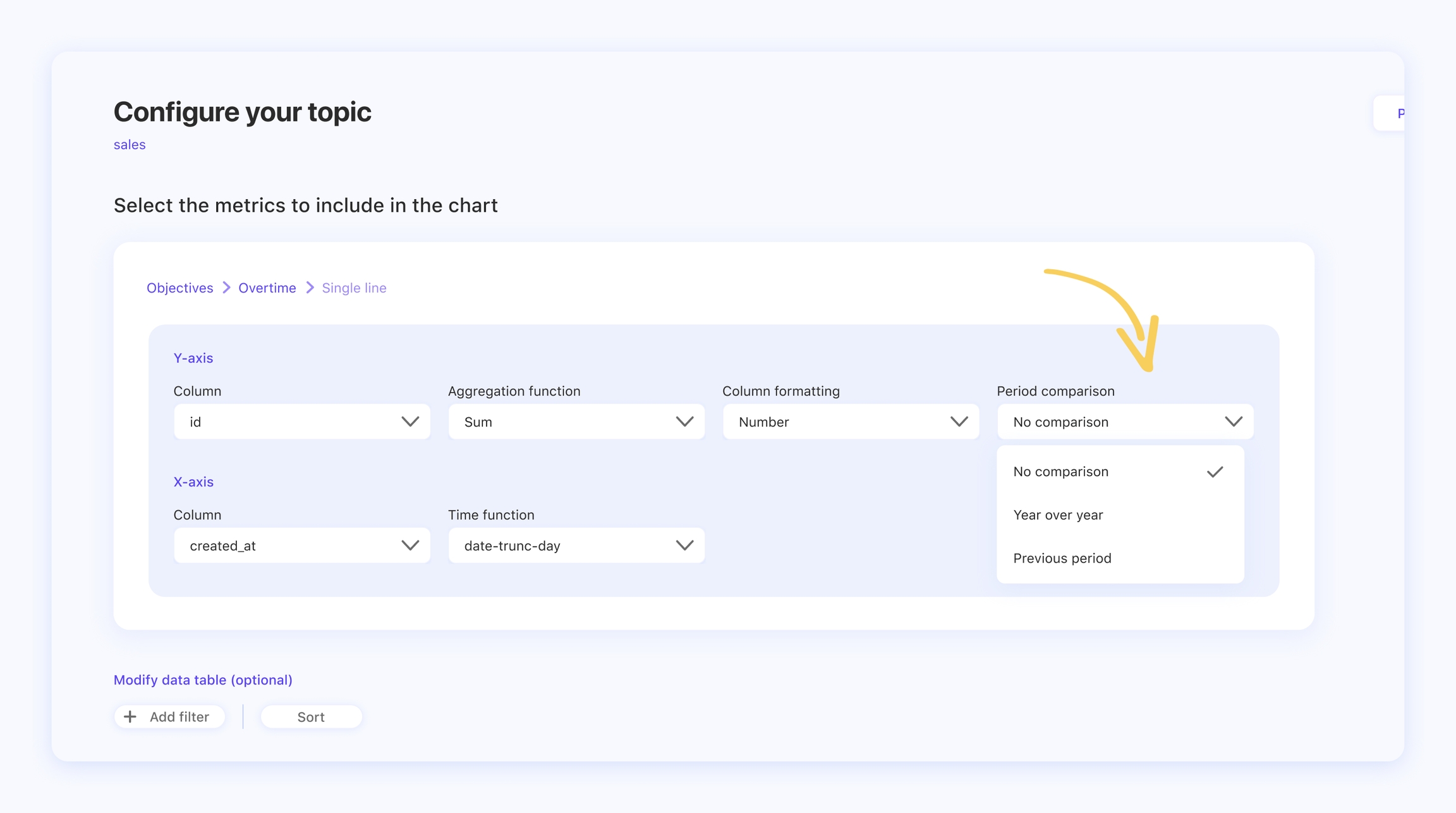
Task: Click the chevron arrow in id dropdown
Action: click(410, 422)
